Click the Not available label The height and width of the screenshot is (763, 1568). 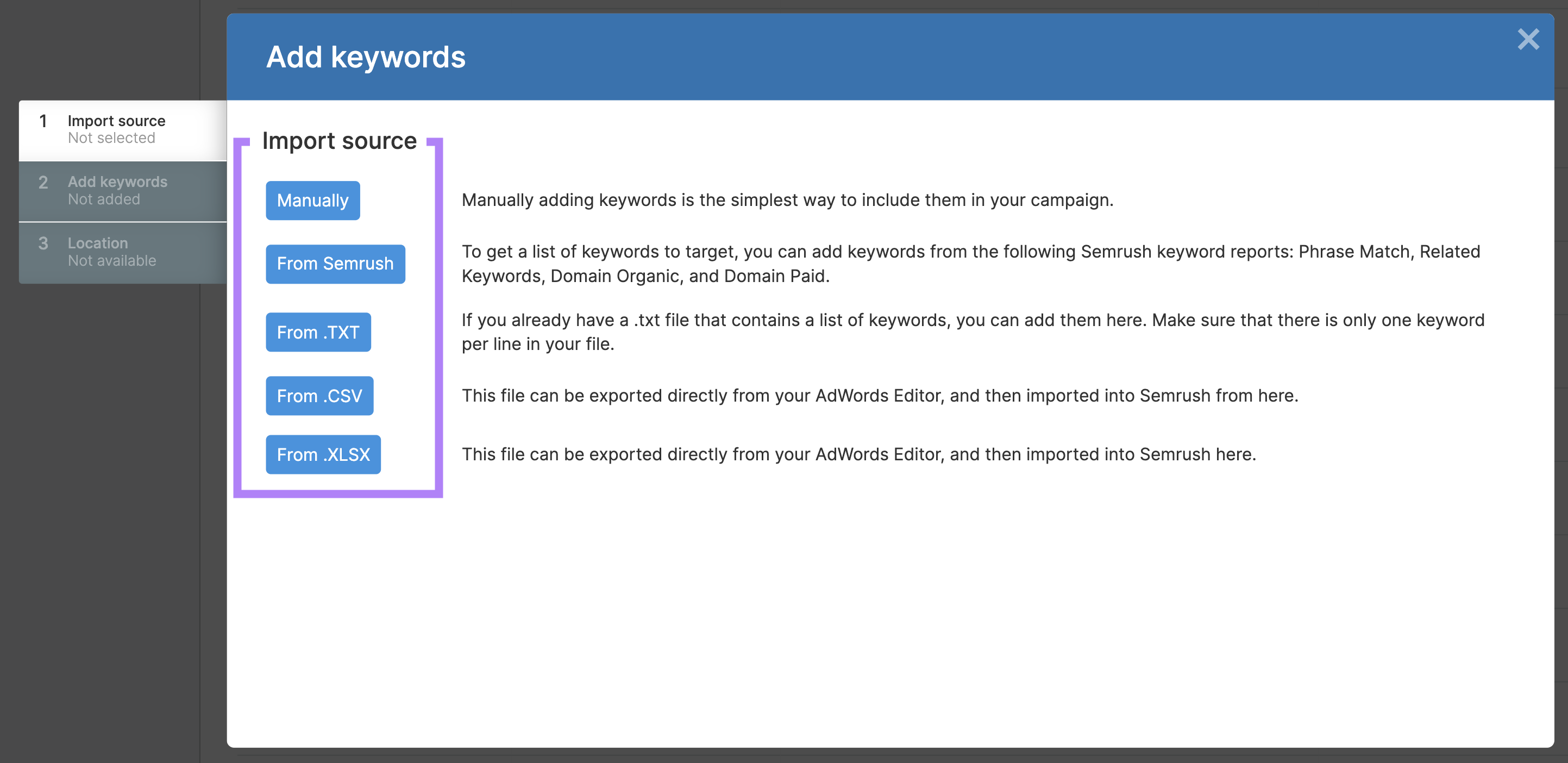pos(112,261)
